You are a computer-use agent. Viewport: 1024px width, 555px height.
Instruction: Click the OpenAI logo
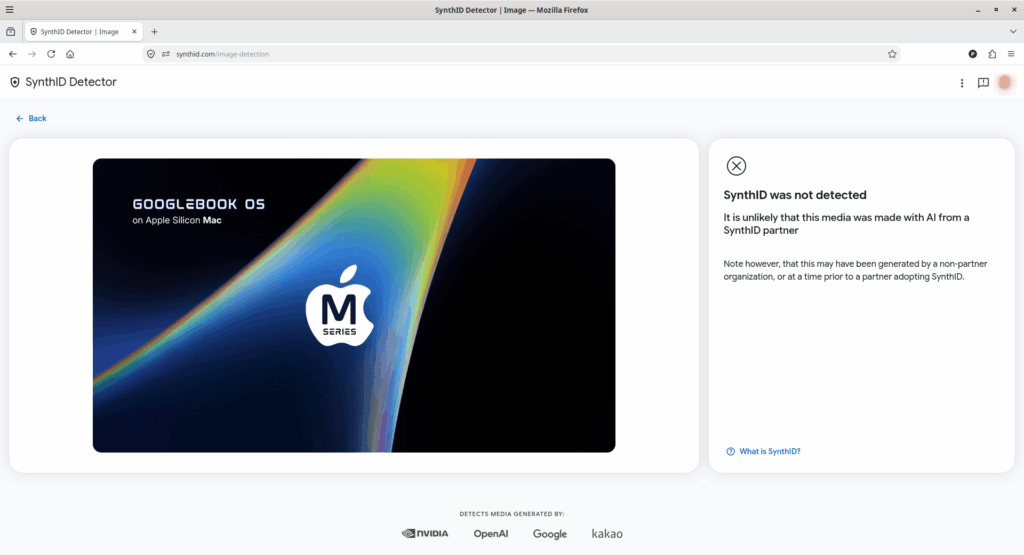tap(490, 533)
